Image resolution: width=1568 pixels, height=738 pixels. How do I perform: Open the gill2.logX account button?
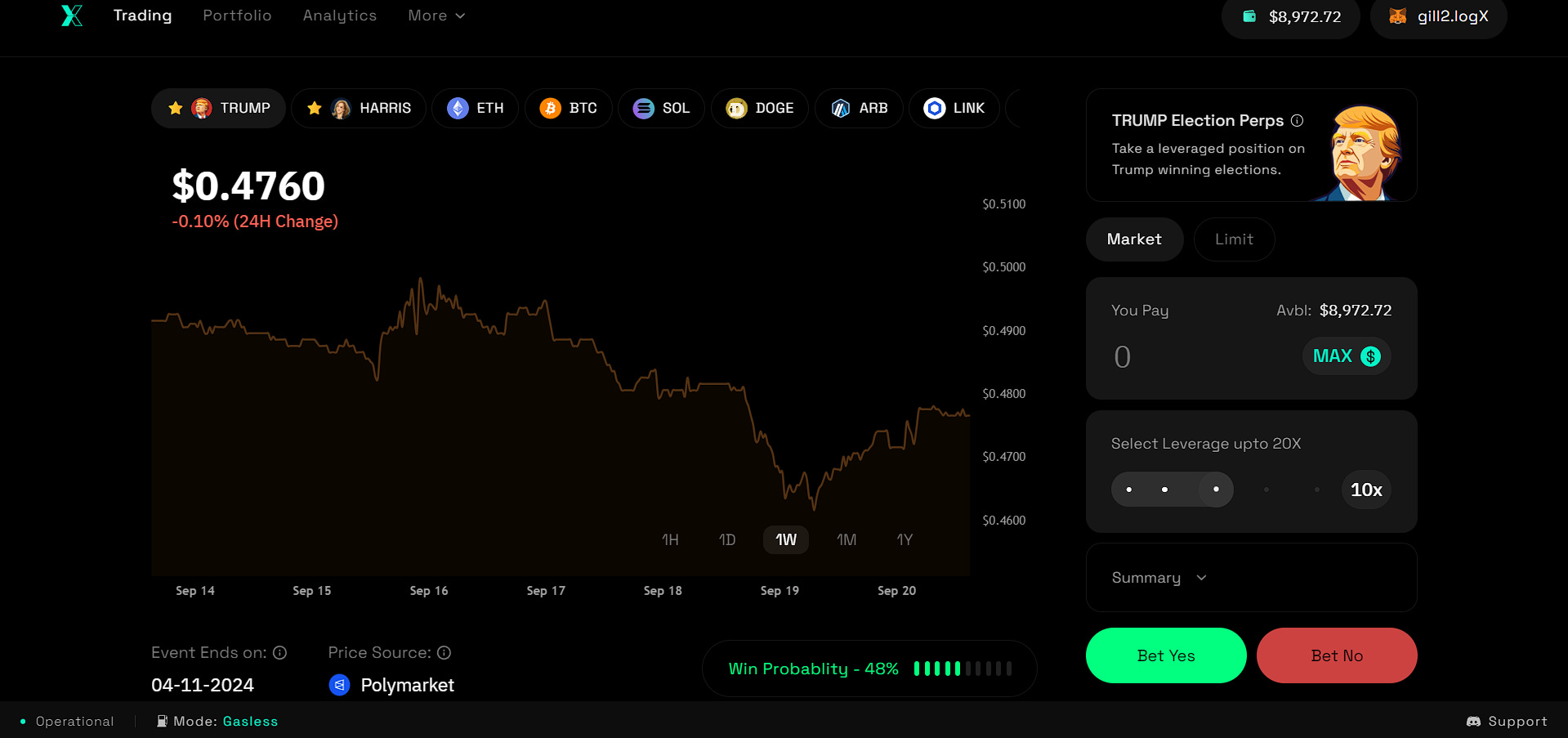click(1439, 16)
